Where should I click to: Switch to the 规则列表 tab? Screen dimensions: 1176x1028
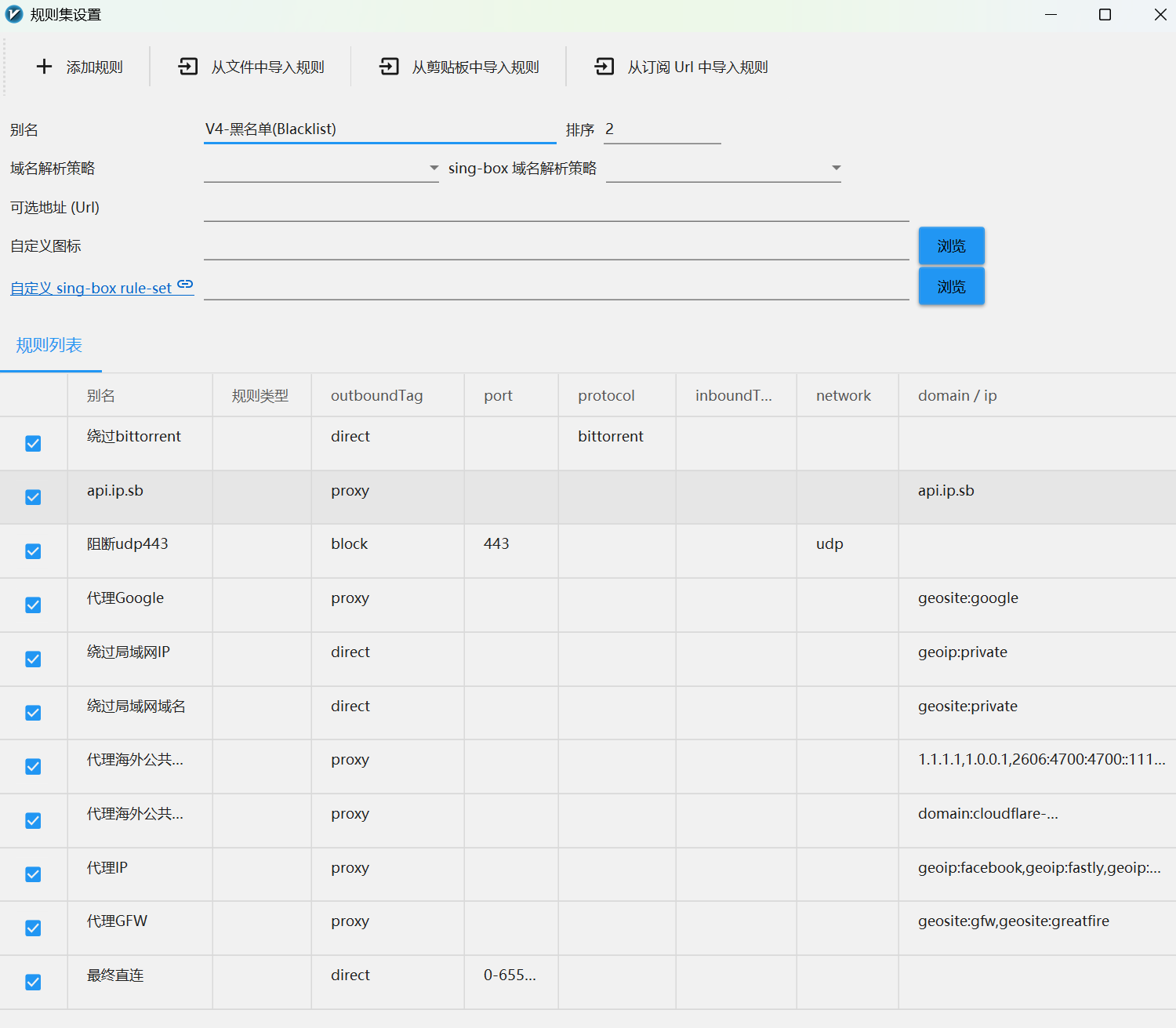point(50,345)
